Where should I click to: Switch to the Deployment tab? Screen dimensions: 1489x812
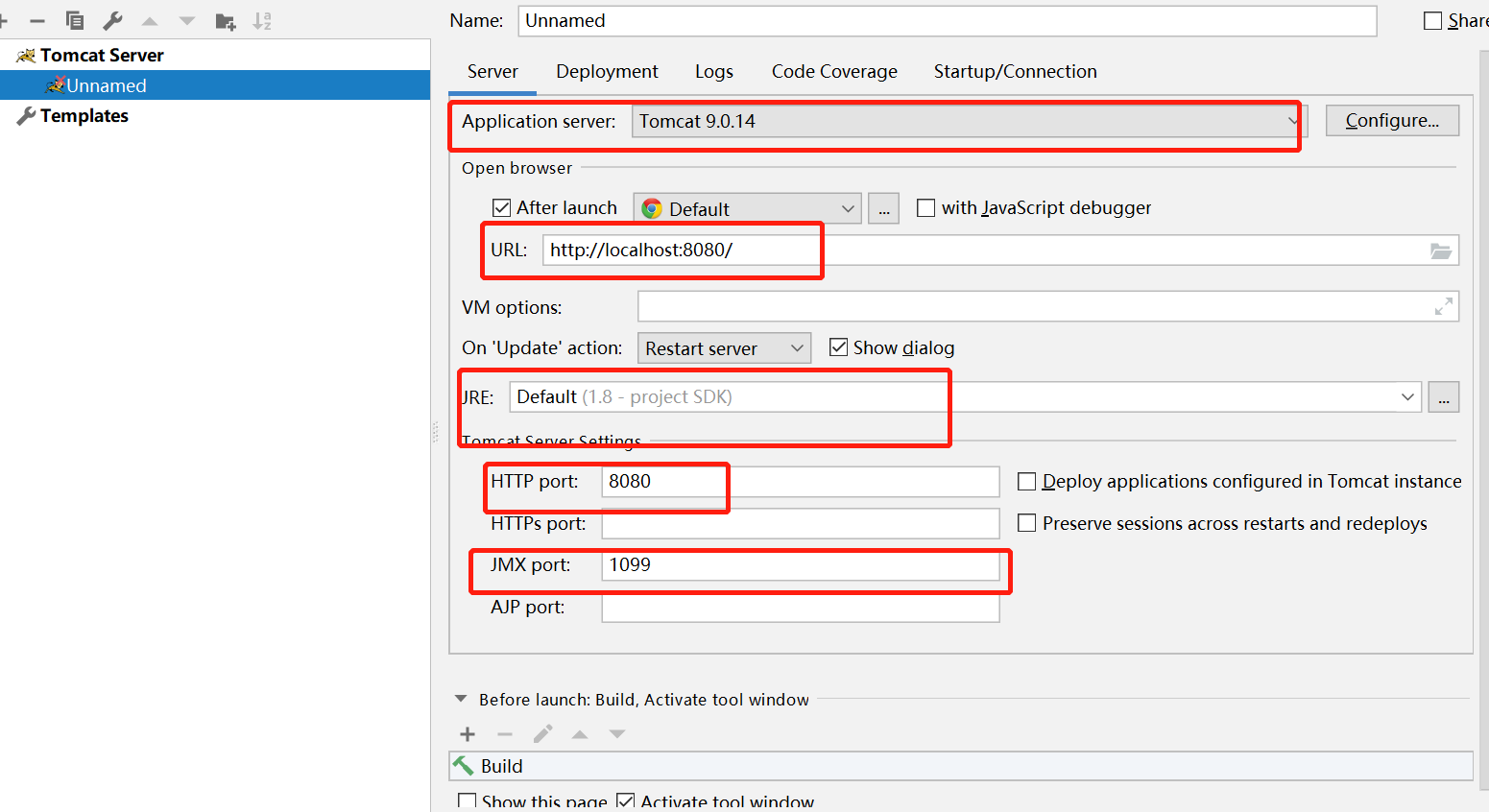(x=607, y=72)
